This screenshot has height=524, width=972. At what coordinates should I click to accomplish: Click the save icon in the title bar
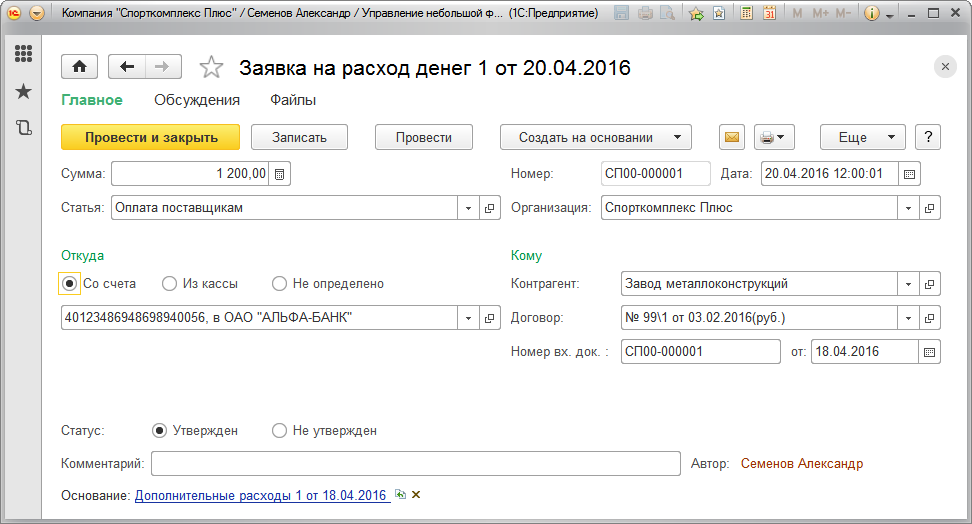[x=621, y=13]
